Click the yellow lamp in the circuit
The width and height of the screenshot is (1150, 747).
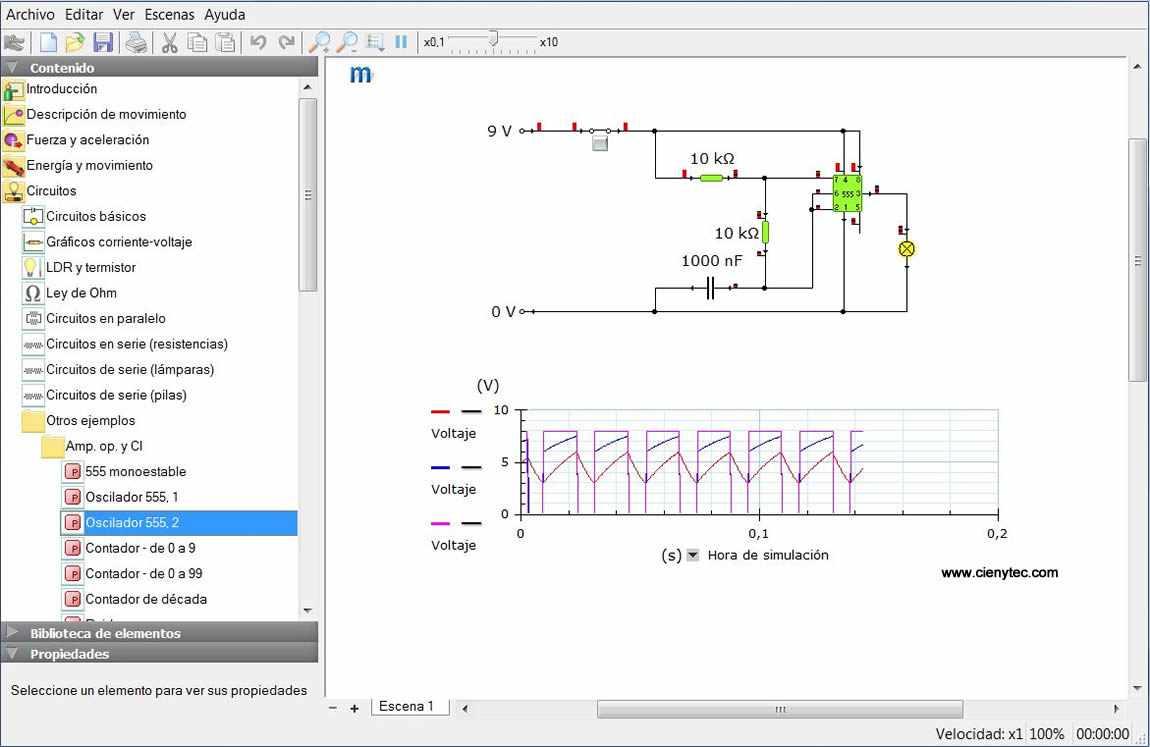pyautogui.click(x=907, y=249)
